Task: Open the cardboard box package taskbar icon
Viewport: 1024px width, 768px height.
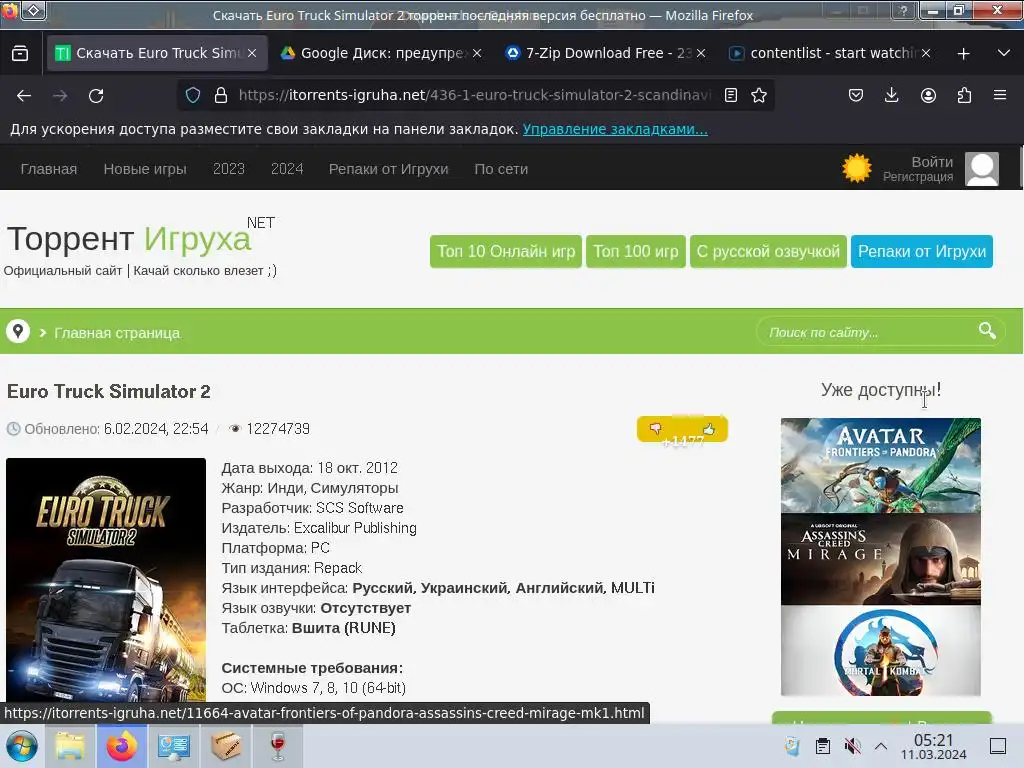Action: pos(226,746)
